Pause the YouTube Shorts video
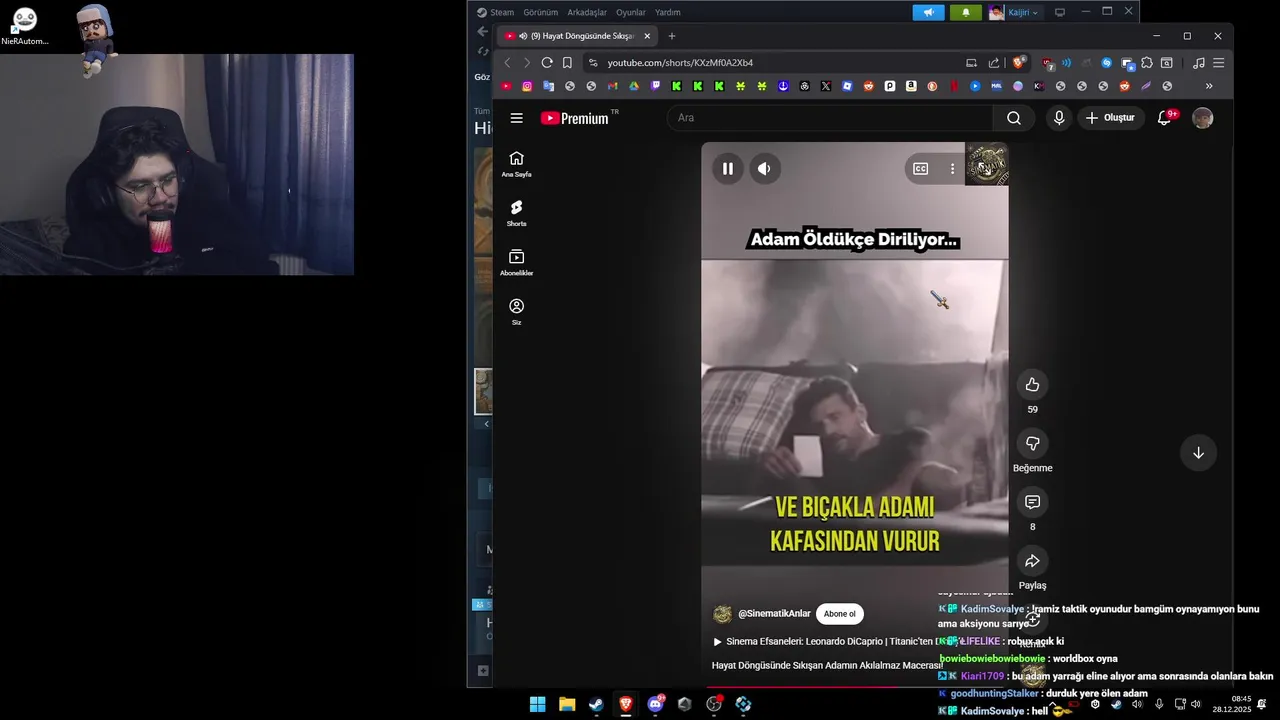 pyautogui.click(x=727, y=169)
